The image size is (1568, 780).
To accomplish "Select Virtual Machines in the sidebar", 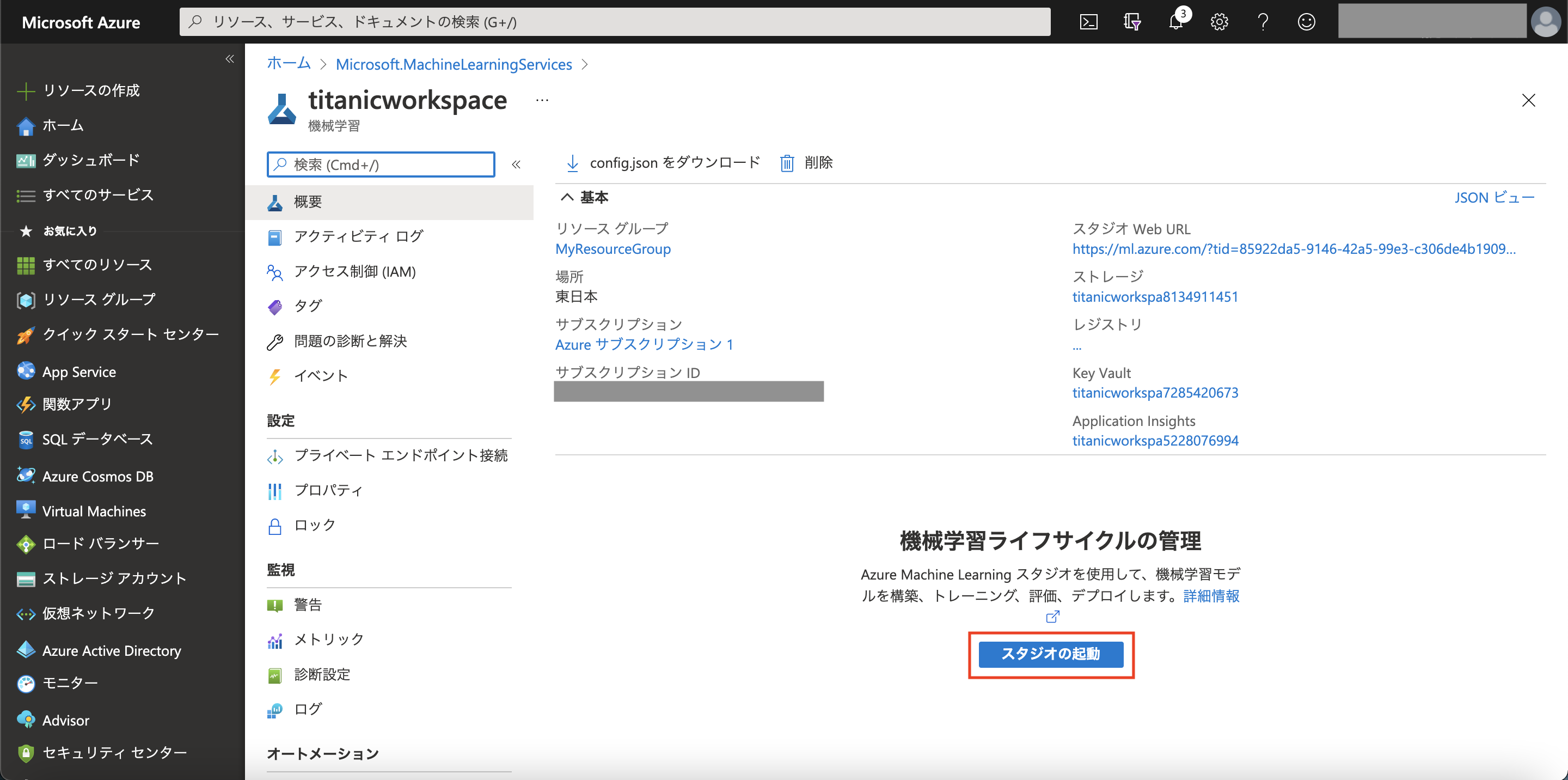I will [x=94, y=511].
